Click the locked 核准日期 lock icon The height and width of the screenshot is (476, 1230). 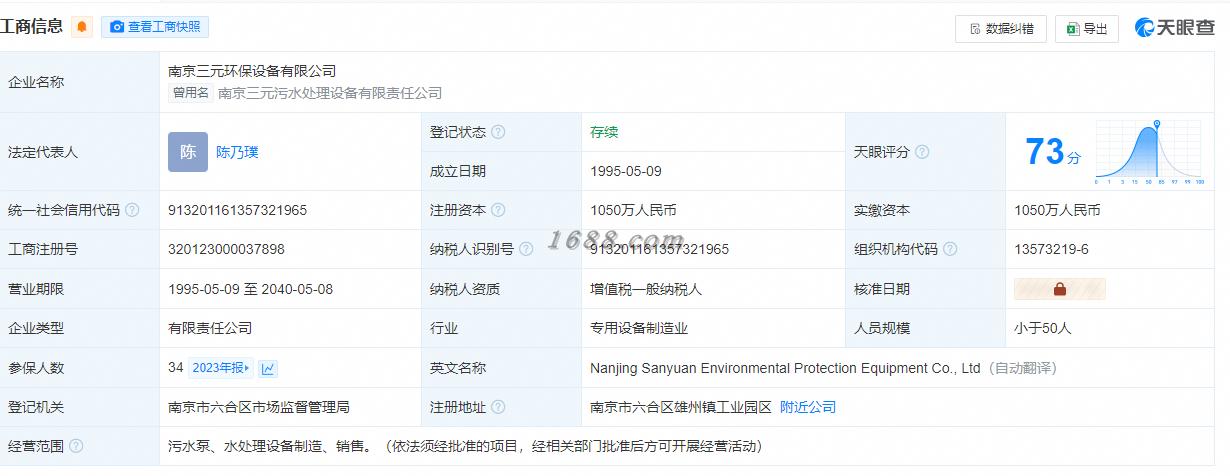(x=1060, y=289)
